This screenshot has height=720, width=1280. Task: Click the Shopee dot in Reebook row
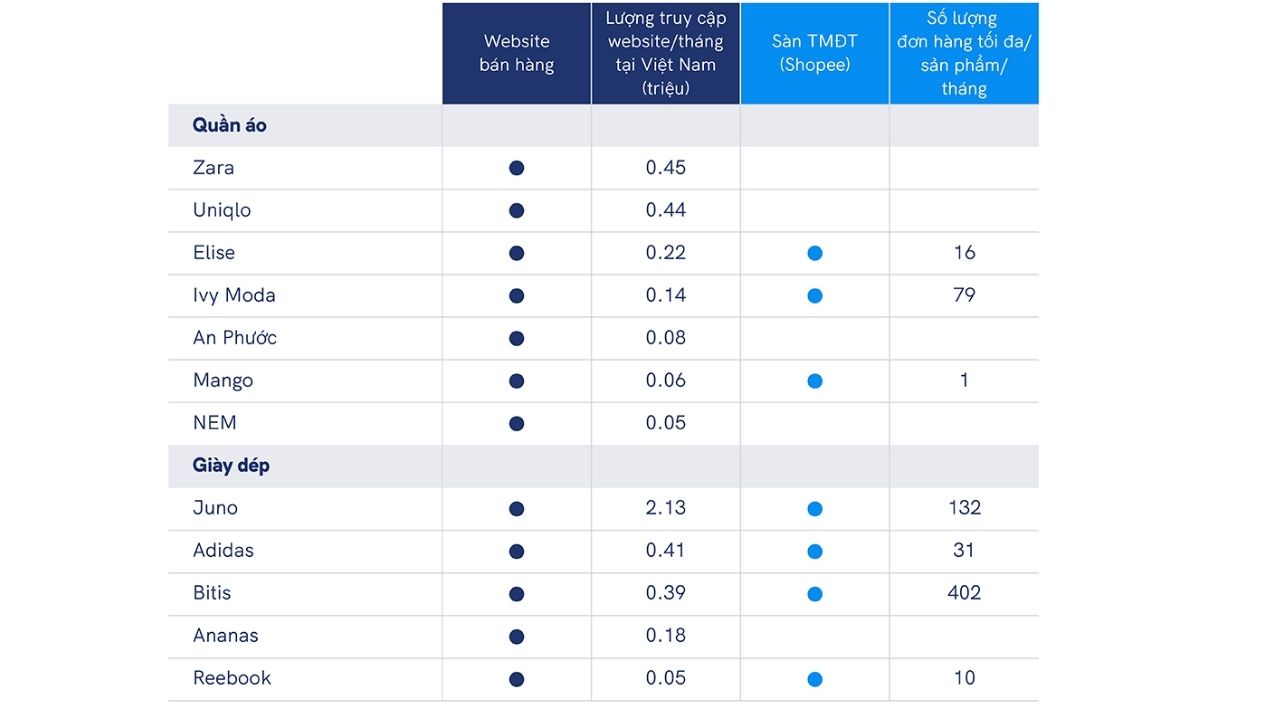(x=815, y=679)
